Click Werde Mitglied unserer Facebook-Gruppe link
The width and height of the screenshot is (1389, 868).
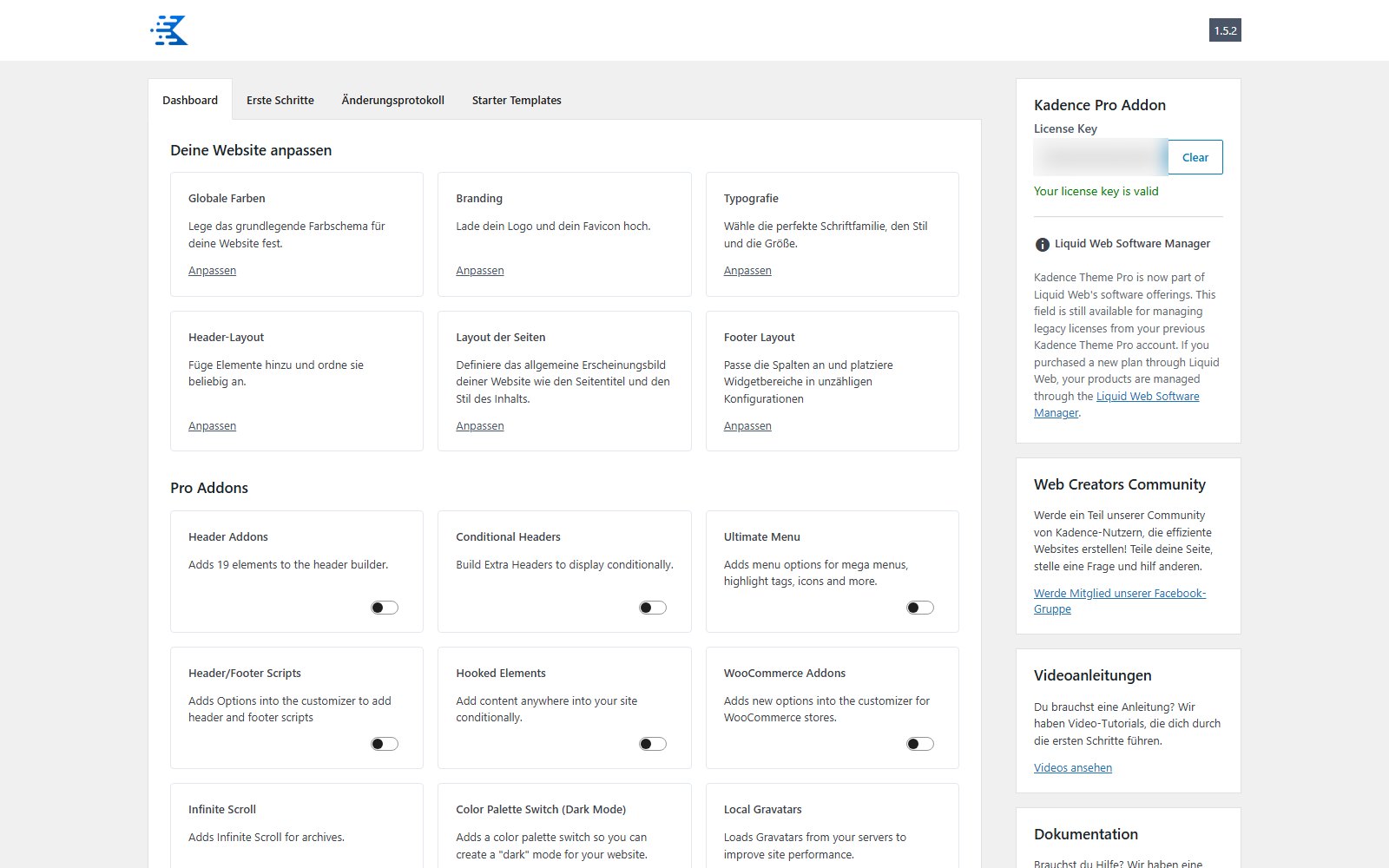point(1120,601)
